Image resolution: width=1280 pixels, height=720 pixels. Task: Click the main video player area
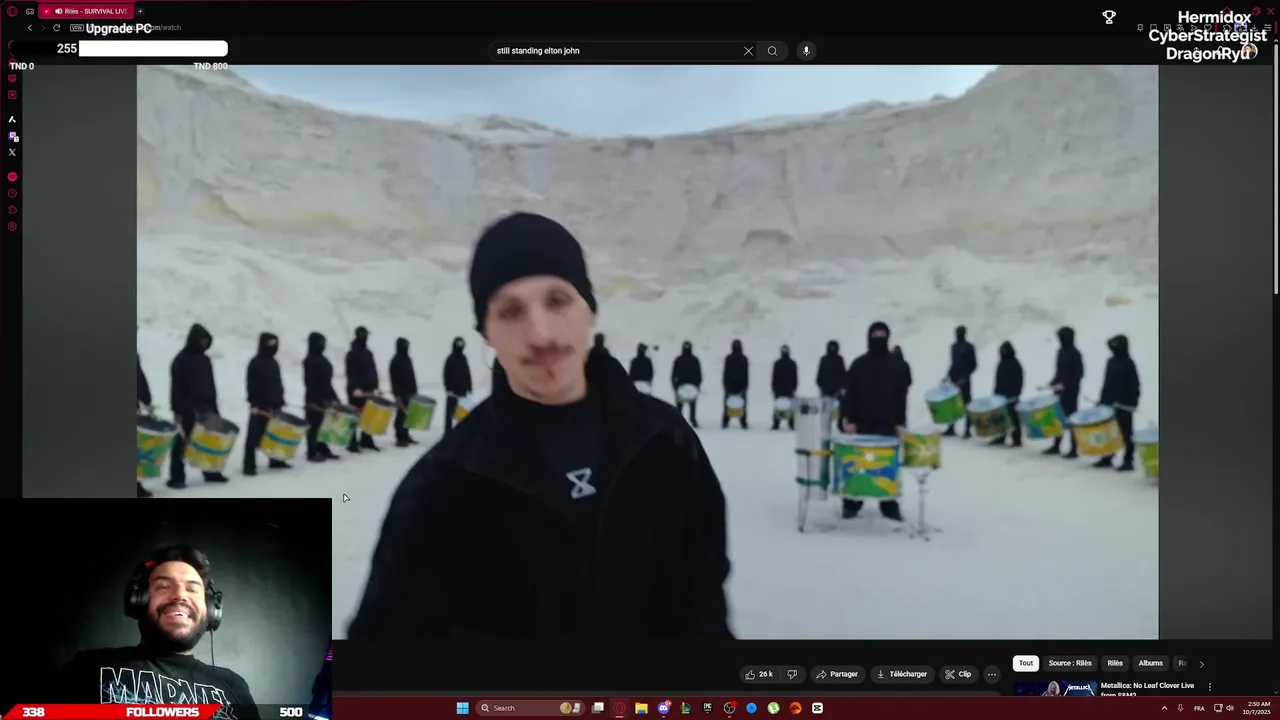(x=647, y=352)
